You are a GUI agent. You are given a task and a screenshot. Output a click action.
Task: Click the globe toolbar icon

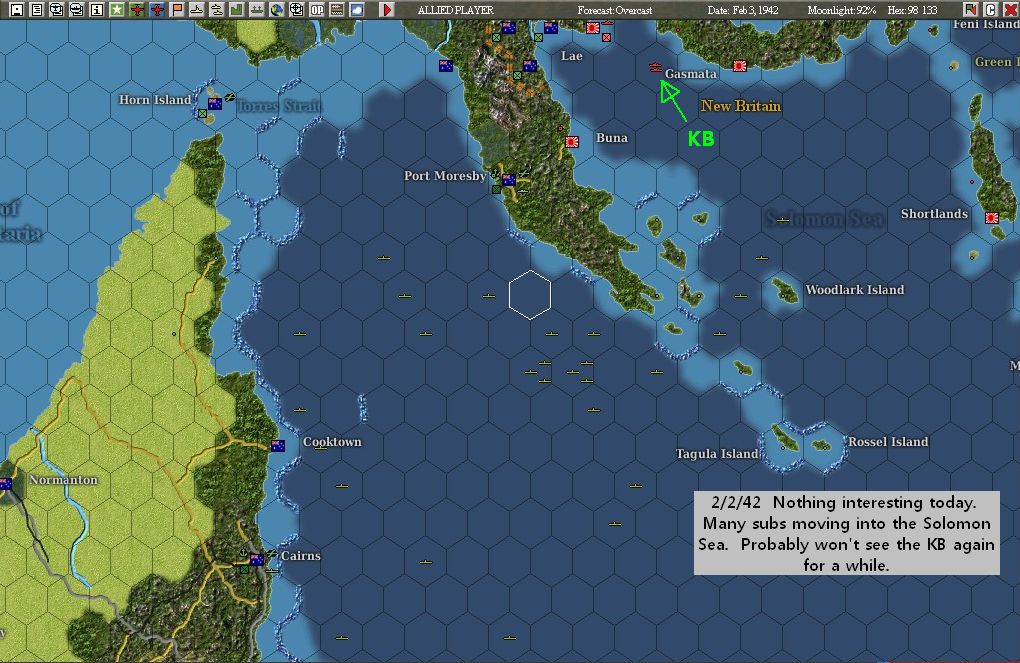pyautogui.click(x=276, y=10)
